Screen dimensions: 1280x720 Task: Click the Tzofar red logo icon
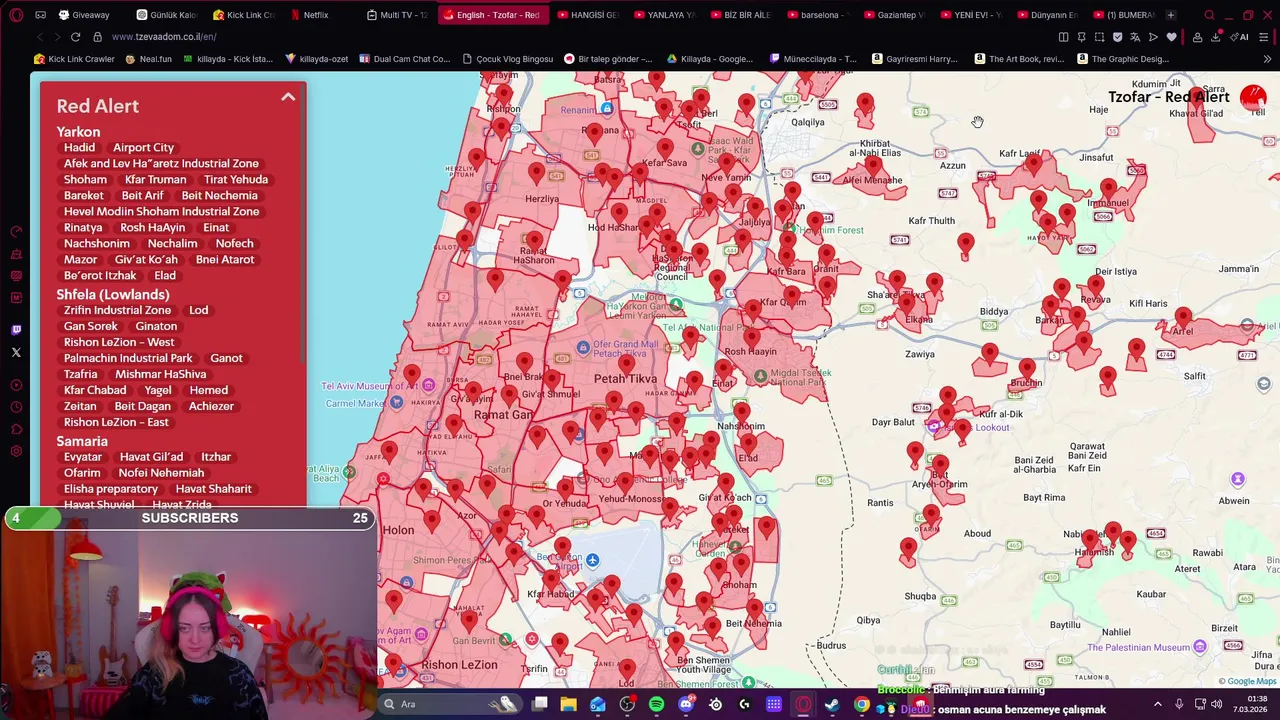click(1253, 97)
